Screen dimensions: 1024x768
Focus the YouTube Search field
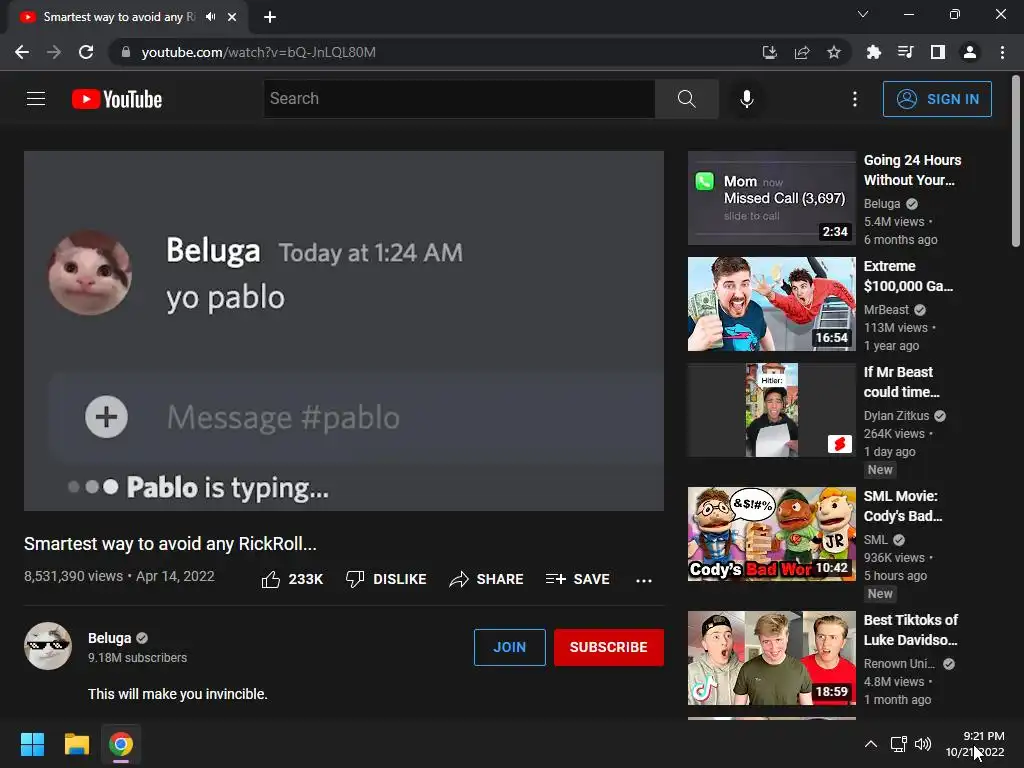point(458,99)
